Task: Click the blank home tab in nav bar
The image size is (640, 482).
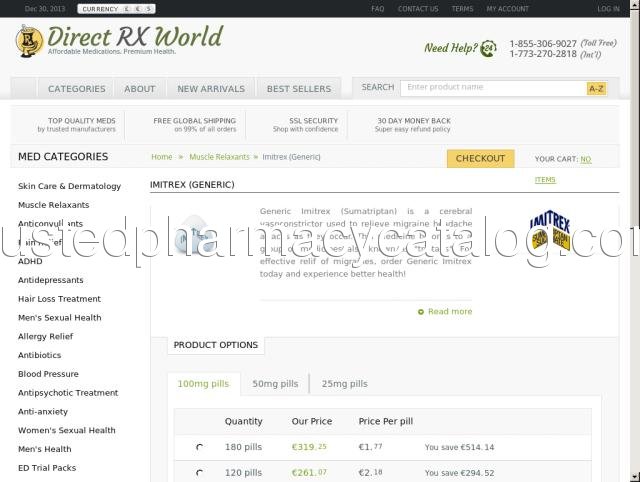Action: pyautogui.click(x=24, y=89)
